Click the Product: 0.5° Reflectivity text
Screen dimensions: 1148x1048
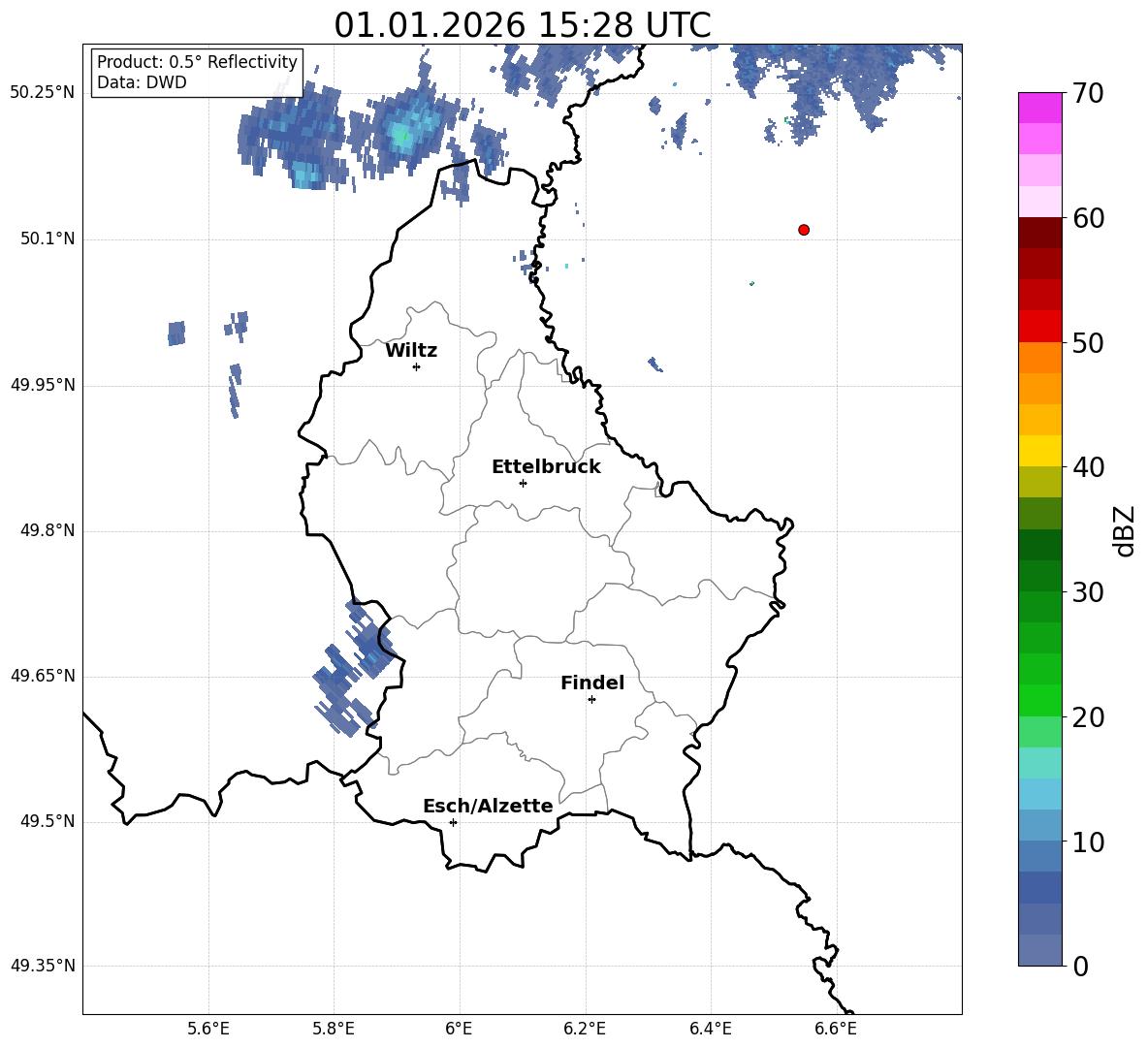coord(197,61)
